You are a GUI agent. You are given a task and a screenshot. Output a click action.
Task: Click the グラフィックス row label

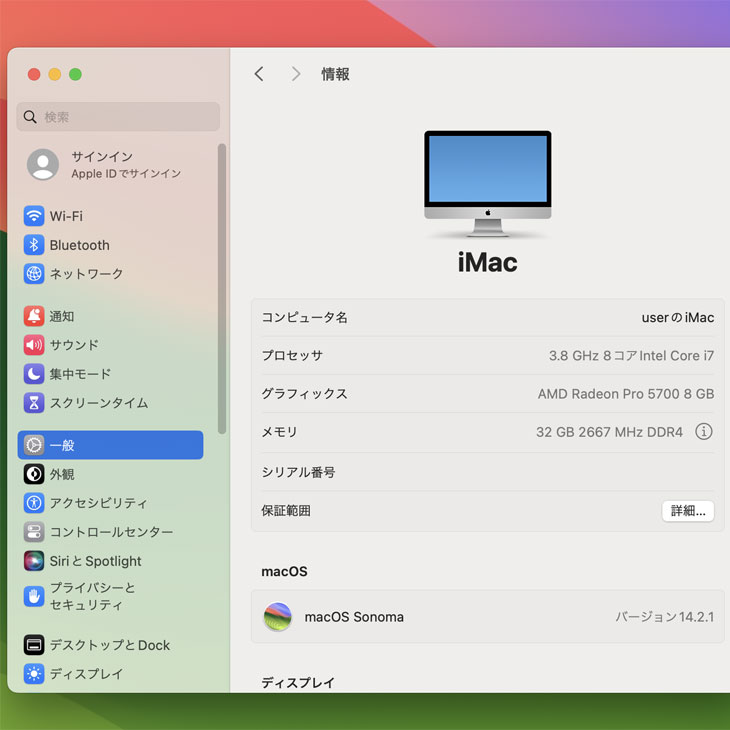pos(304,394)
